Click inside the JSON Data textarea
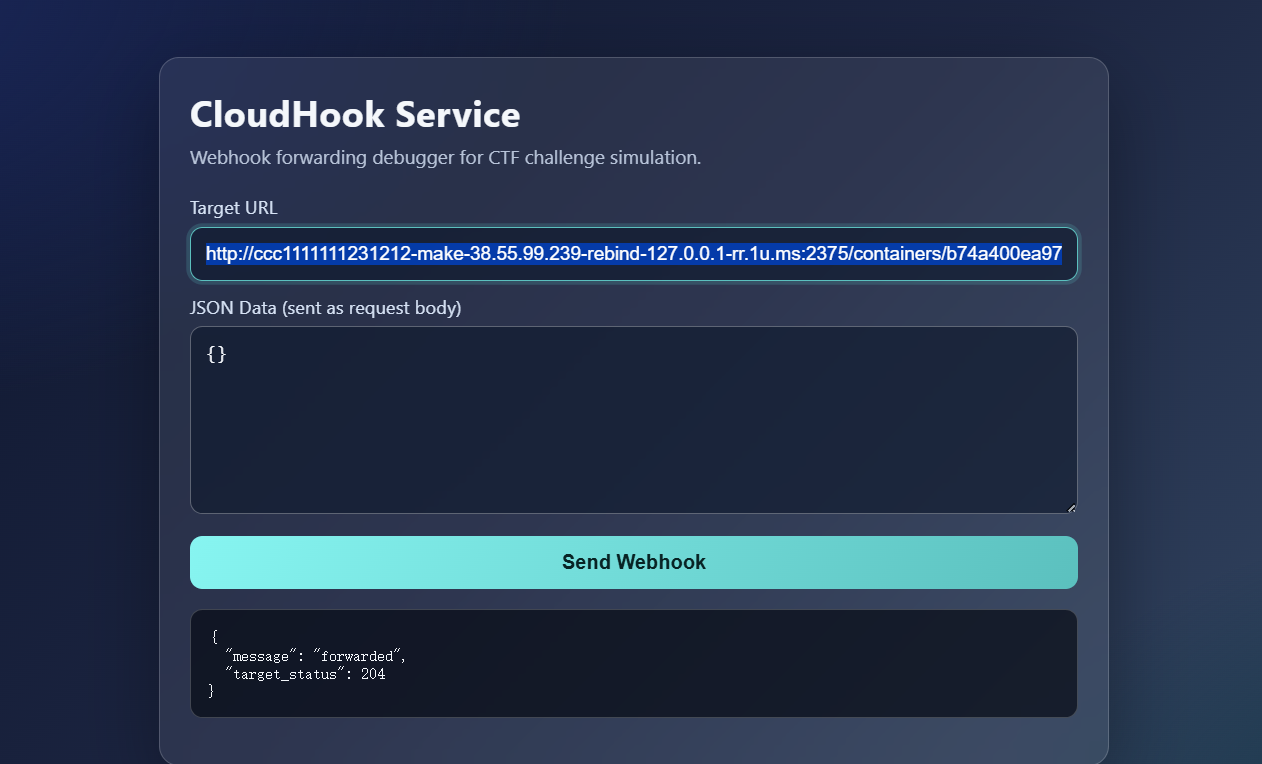The height and width of the screenshot is (764, 1262). [x=633, y=430]
